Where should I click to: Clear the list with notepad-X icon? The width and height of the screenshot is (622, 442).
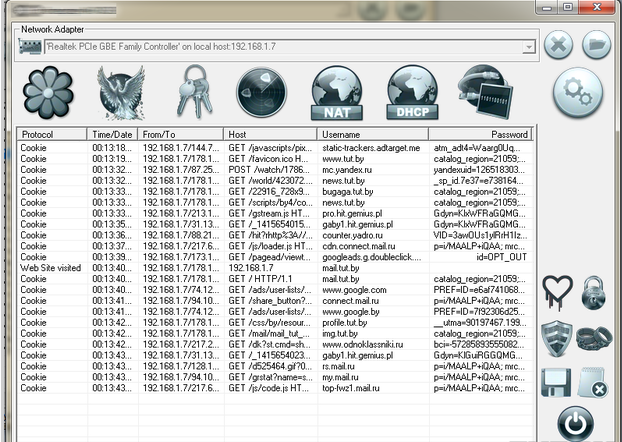[595, 385]
